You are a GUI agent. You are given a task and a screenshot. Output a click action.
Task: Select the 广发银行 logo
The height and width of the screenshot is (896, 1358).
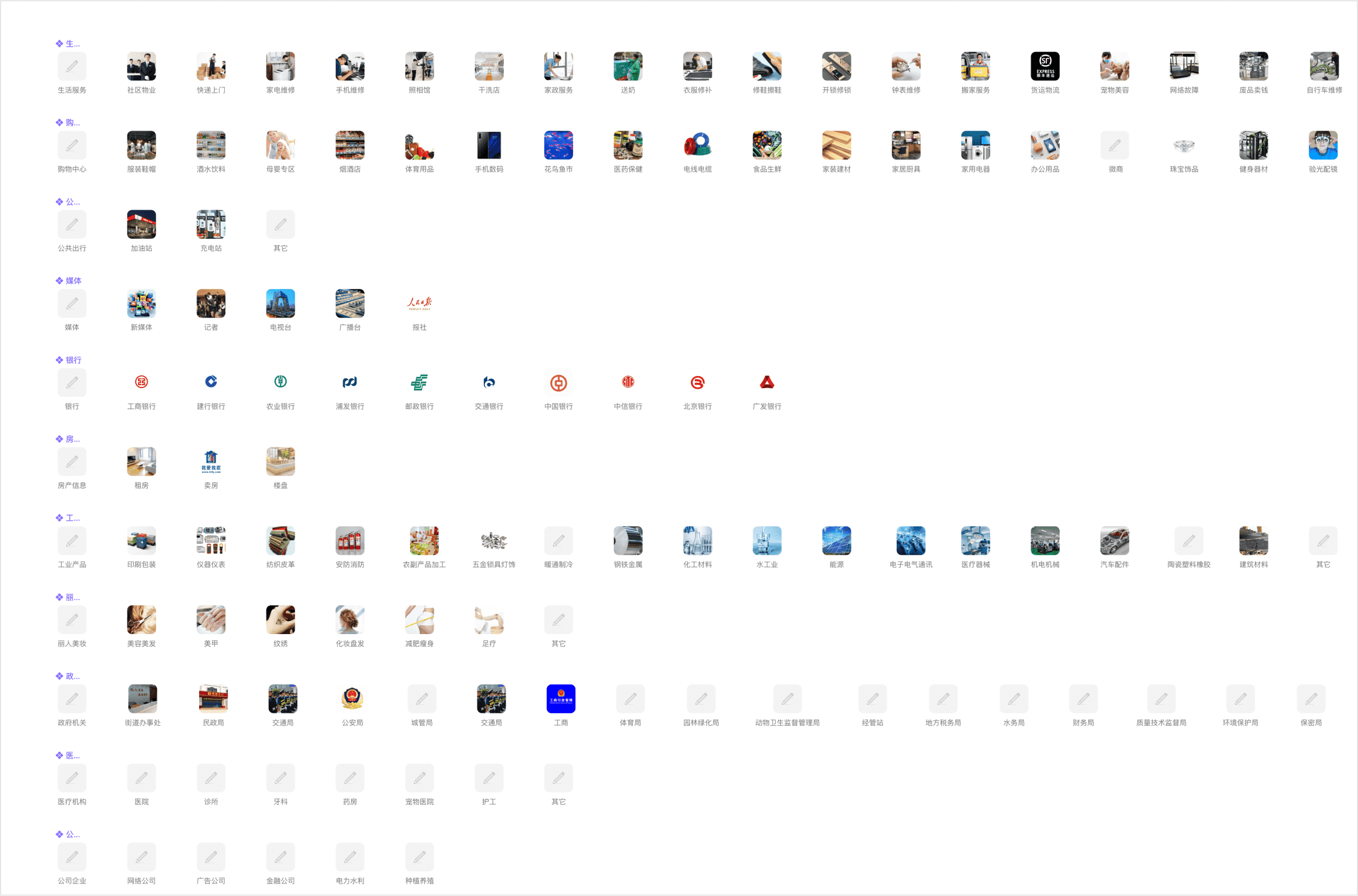[x=767, y=382]
